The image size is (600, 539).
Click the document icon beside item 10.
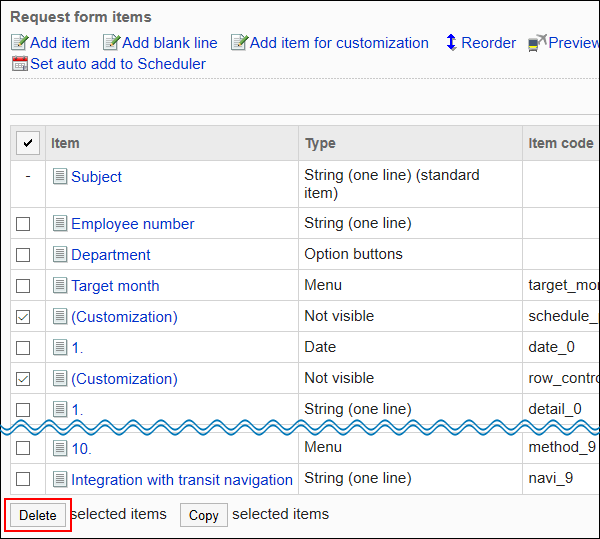tap(60, 448)
